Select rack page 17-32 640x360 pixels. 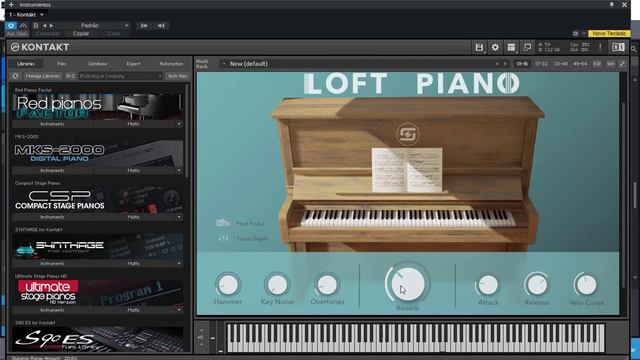pyautogui.click(x=541, y=64)
